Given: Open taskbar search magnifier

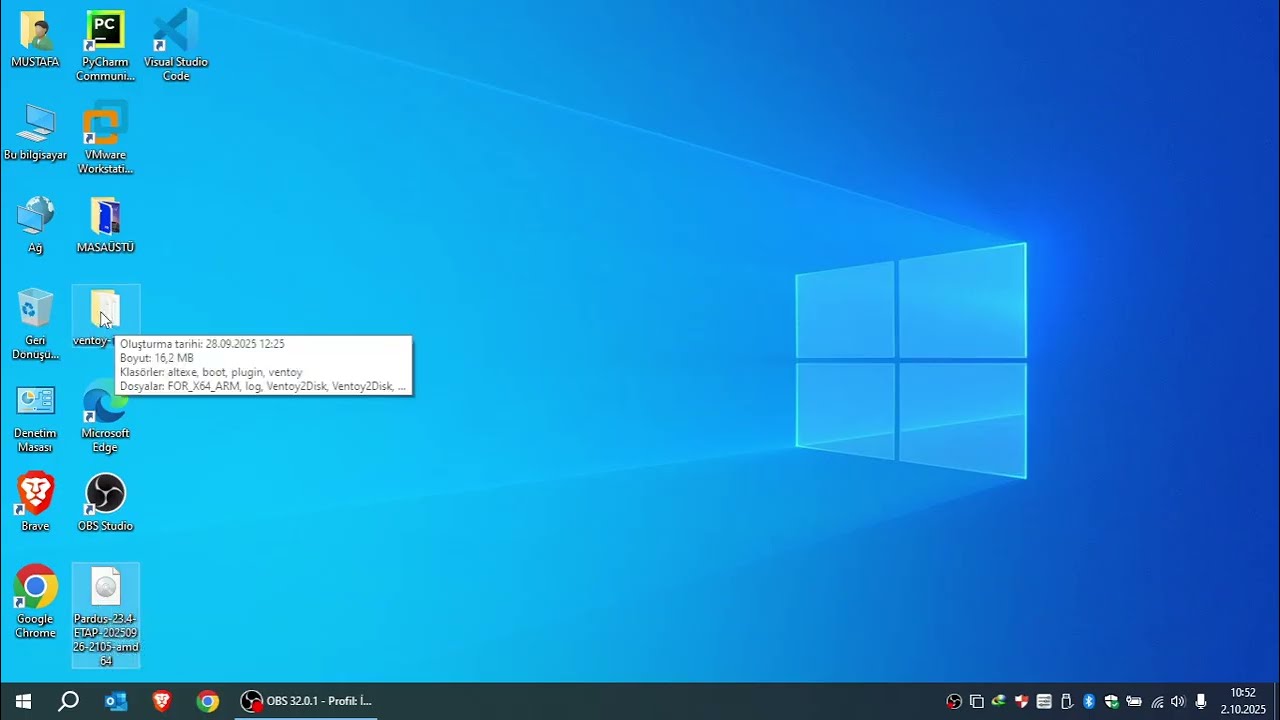Looking at the screenshot, I should [68, 701].
